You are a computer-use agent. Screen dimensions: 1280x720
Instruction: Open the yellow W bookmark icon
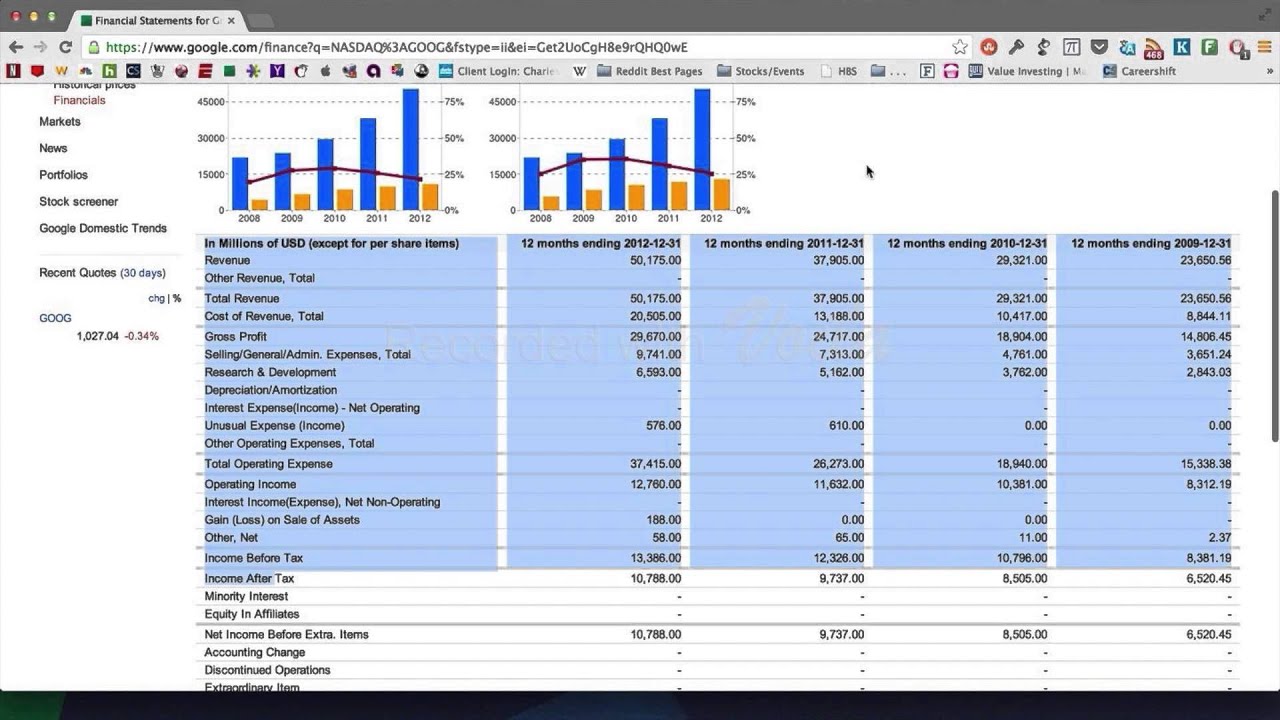61,71
